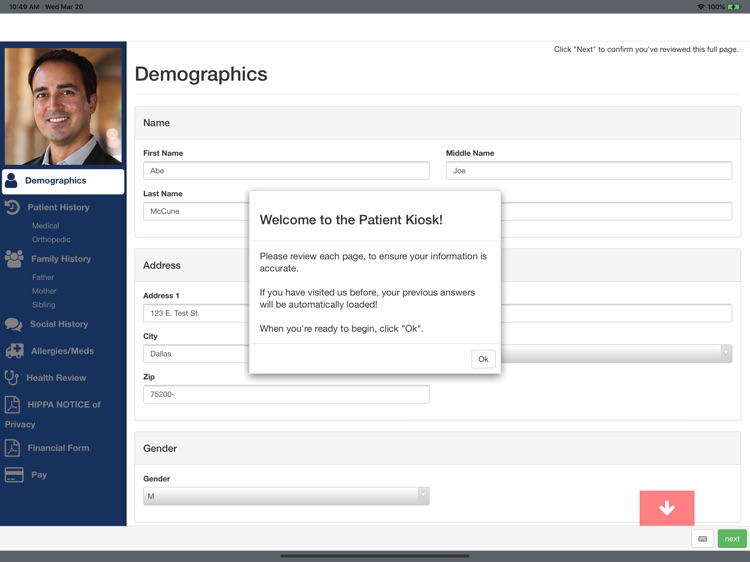Click the green next button
The image size is (750, 562).
pos(732,539)
